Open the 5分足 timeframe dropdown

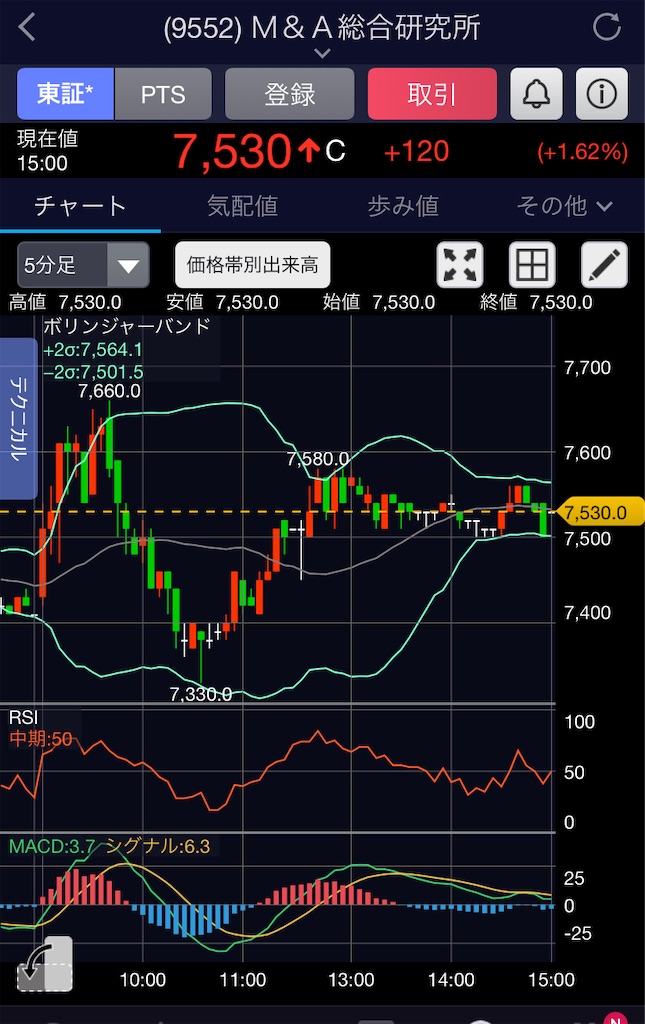[x=83, y=265]
